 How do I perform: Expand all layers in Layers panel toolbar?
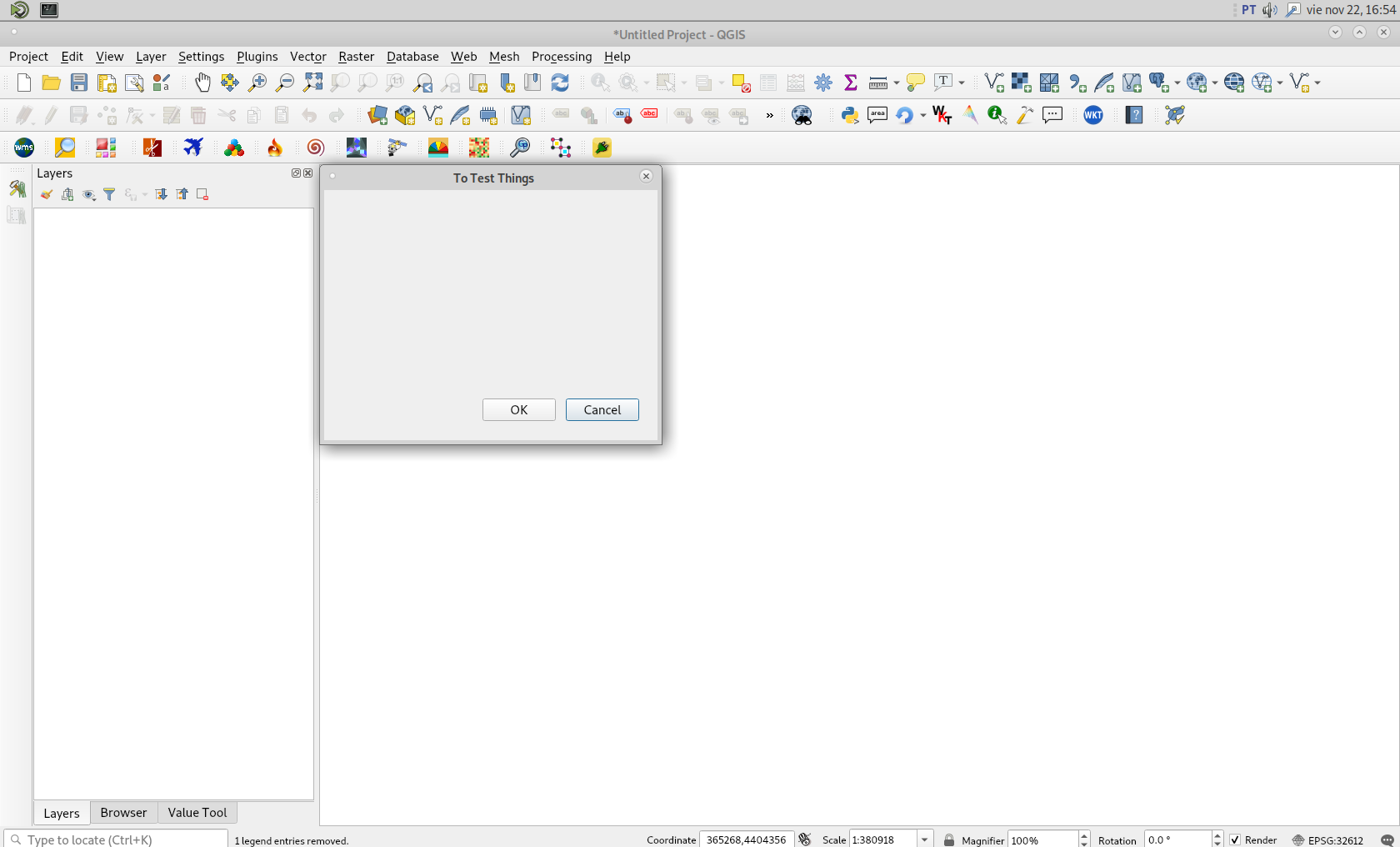(162, 194)
